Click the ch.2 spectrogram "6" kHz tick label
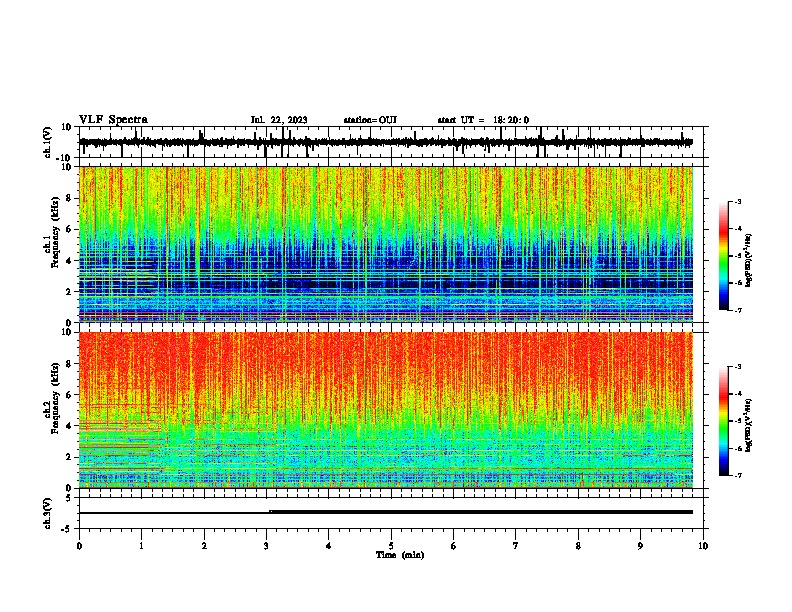792x612 pixels. click(x=69, y=395)
